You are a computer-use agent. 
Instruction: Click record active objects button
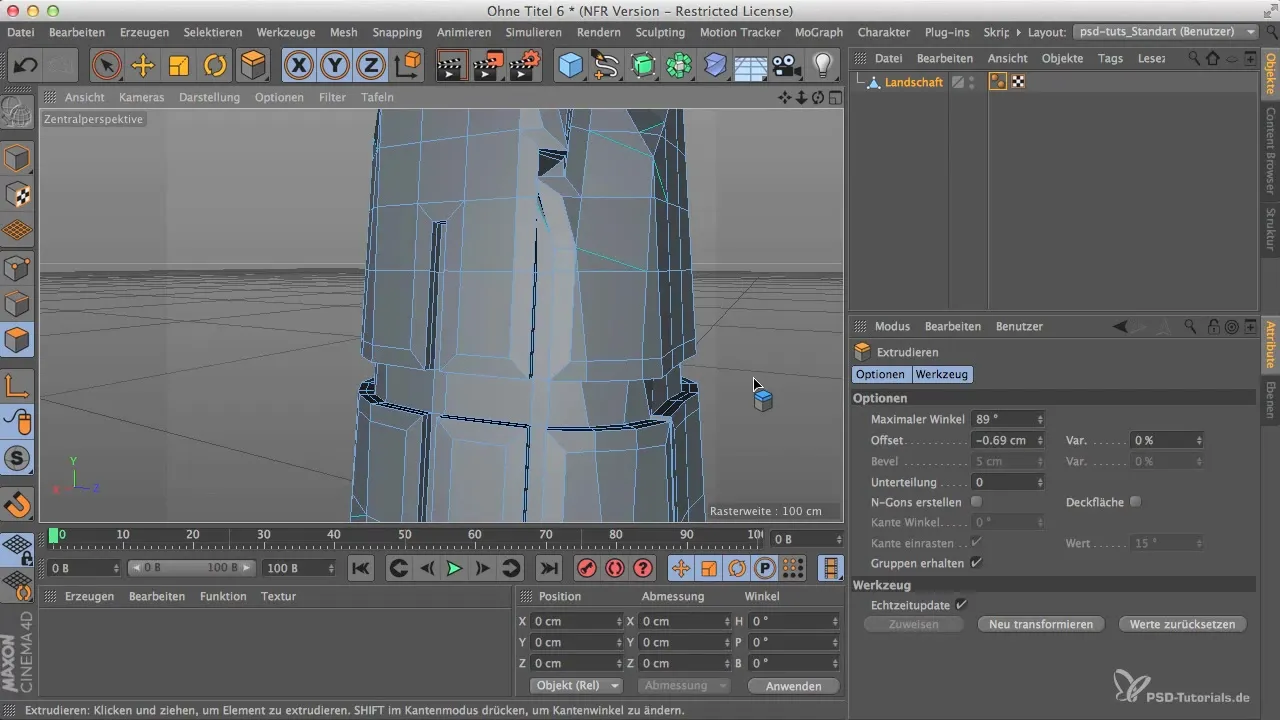pyautogui.click(x=587, y=568)
